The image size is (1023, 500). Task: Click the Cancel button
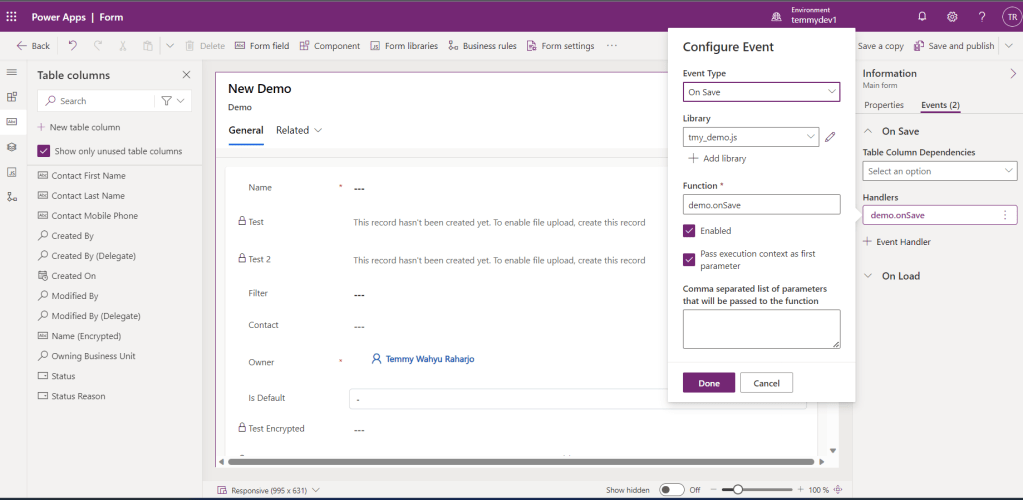tap(767, 383)
